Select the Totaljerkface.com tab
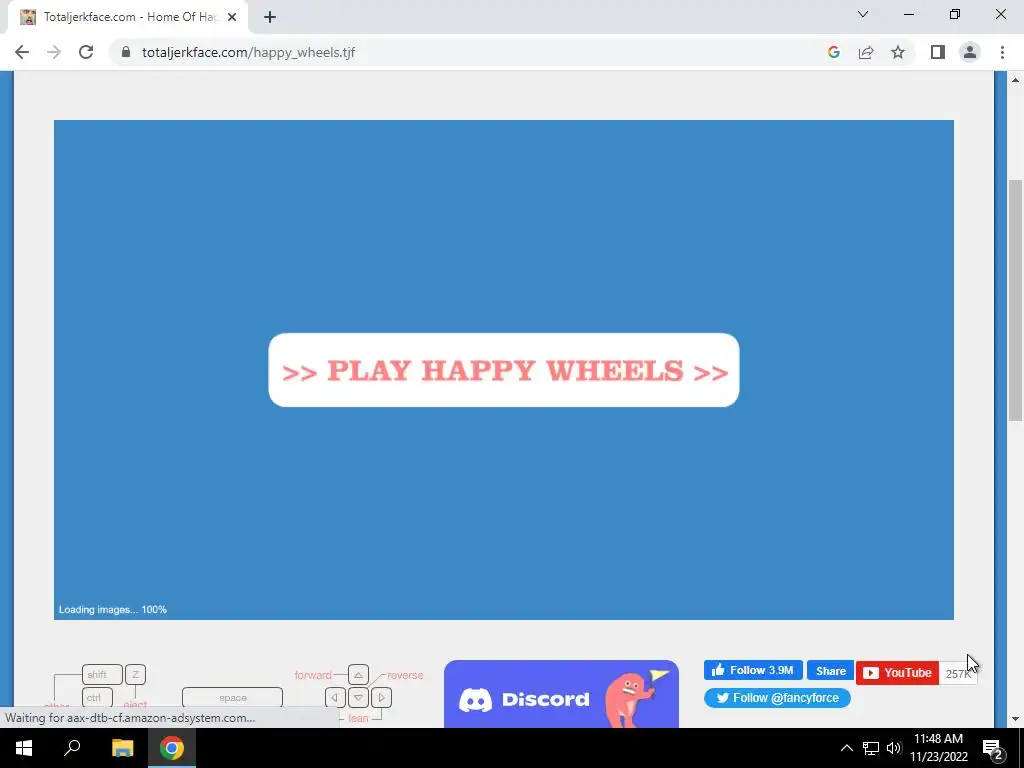This screenshot has height=768, width=1024. (x=128, y=17)
